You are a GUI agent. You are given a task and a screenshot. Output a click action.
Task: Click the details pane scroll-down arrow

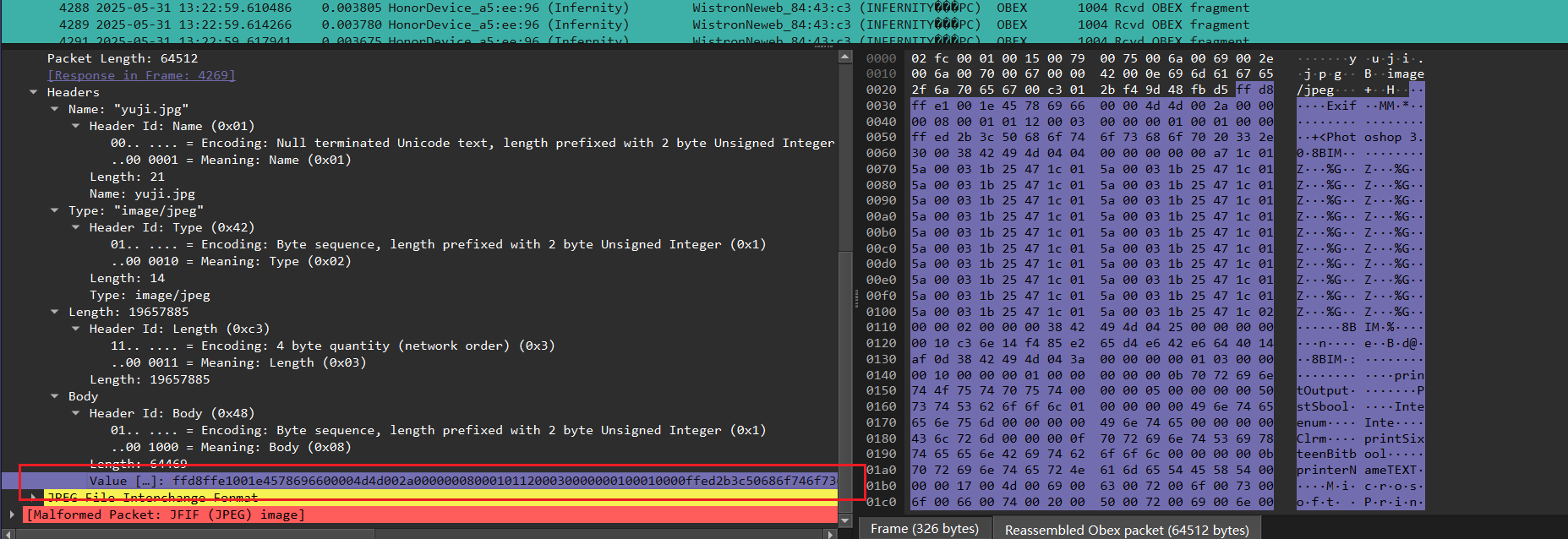click(x=844, y=521)
